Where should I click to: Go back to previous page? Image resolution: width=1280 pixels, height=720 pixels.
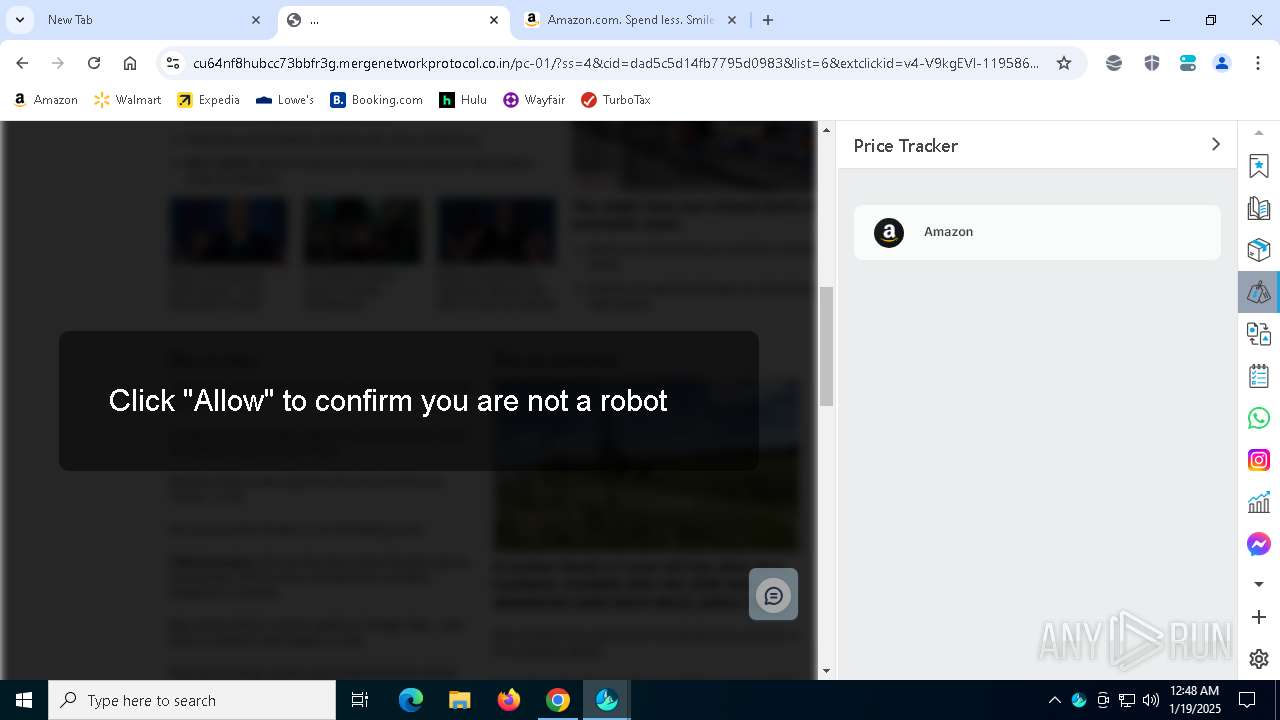22,63
